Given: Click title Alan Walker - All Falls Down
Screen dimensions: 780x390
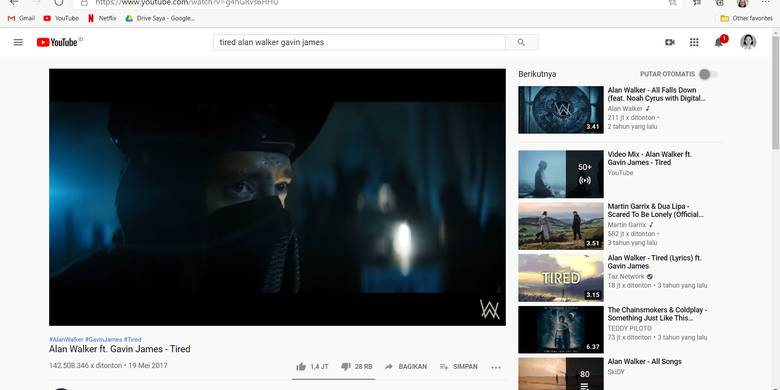Looking at the screenshot, I should 657,94.
